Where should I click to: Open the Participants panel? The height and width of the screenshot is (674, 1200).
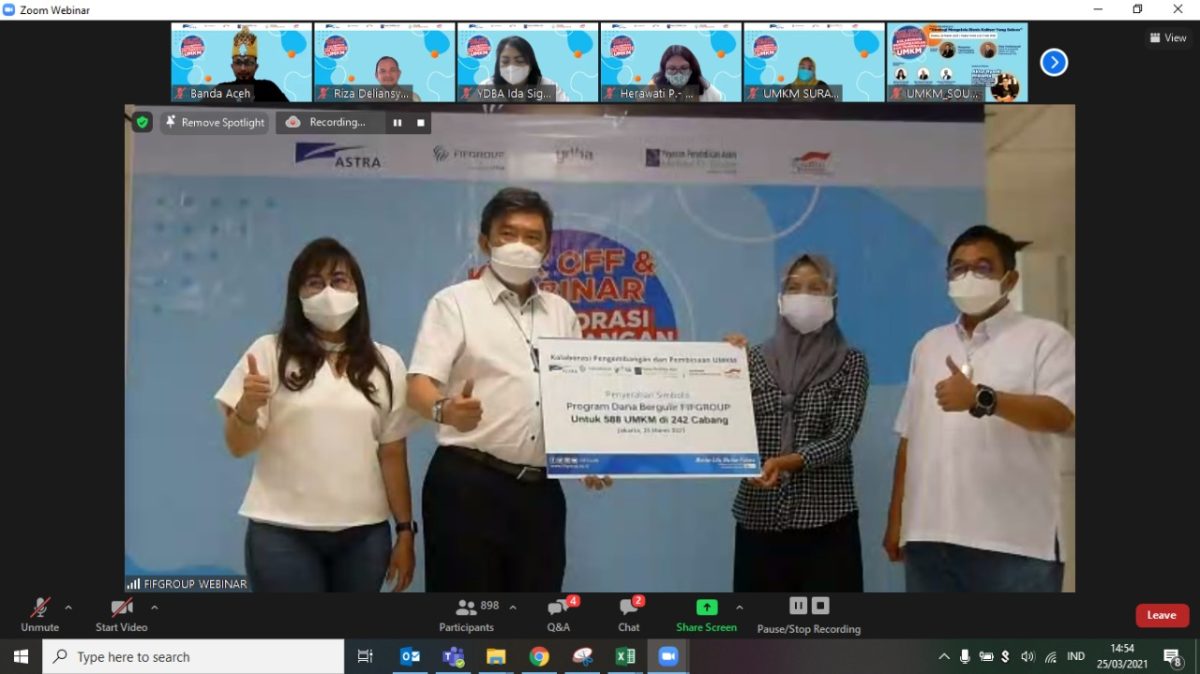coord(468,614)
